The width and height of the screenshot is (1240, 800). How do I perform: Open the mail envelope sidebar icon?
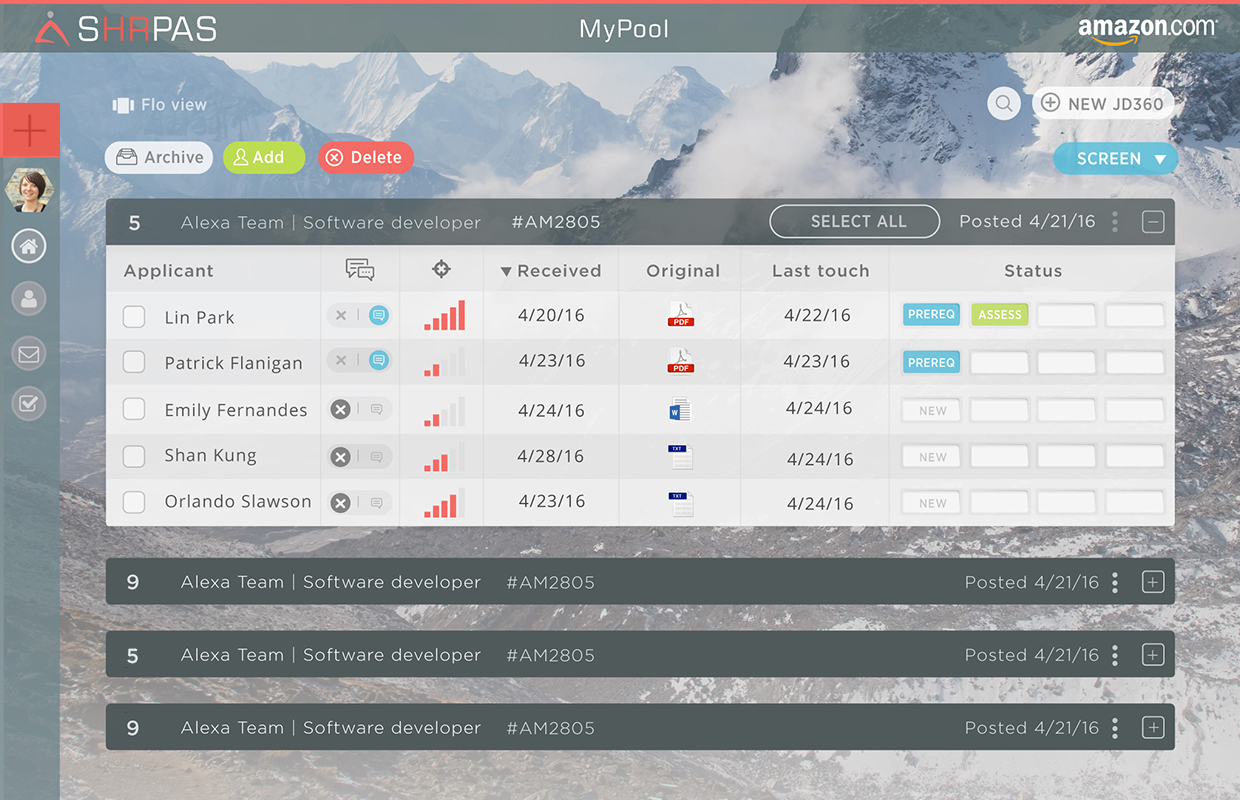point(29,351)
